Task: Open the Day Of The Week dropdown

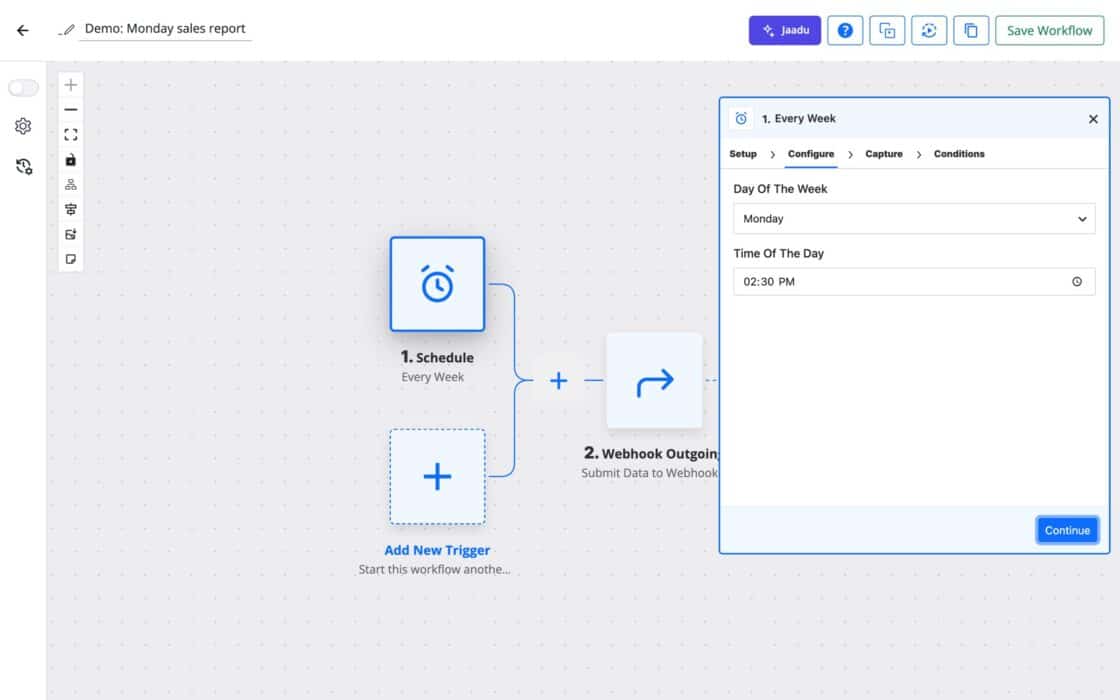Action: [914, 219]
